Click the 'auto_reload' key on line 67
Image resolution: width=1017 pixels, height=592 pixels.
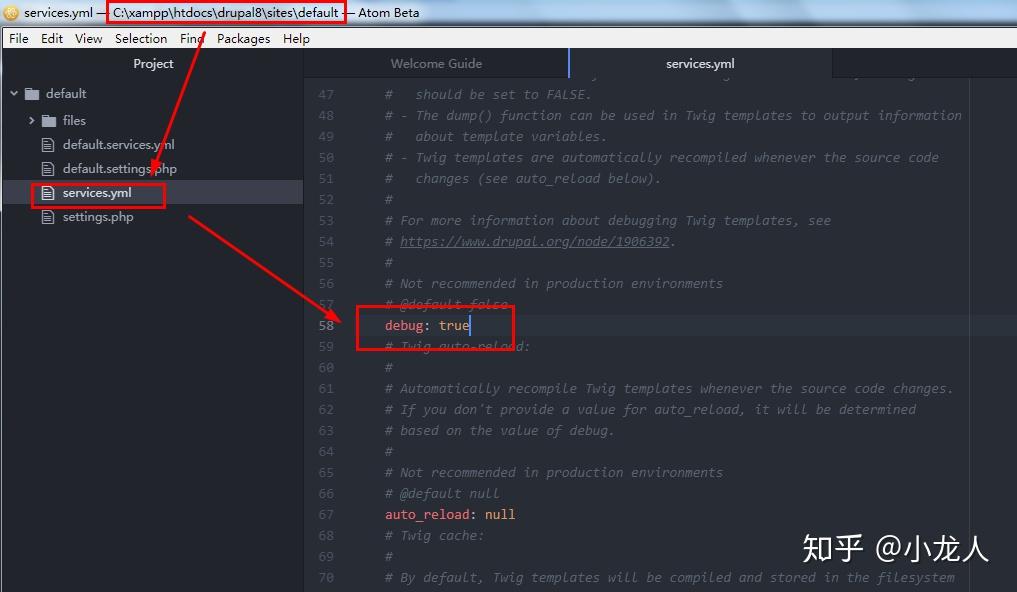click(x=427, y=514)
